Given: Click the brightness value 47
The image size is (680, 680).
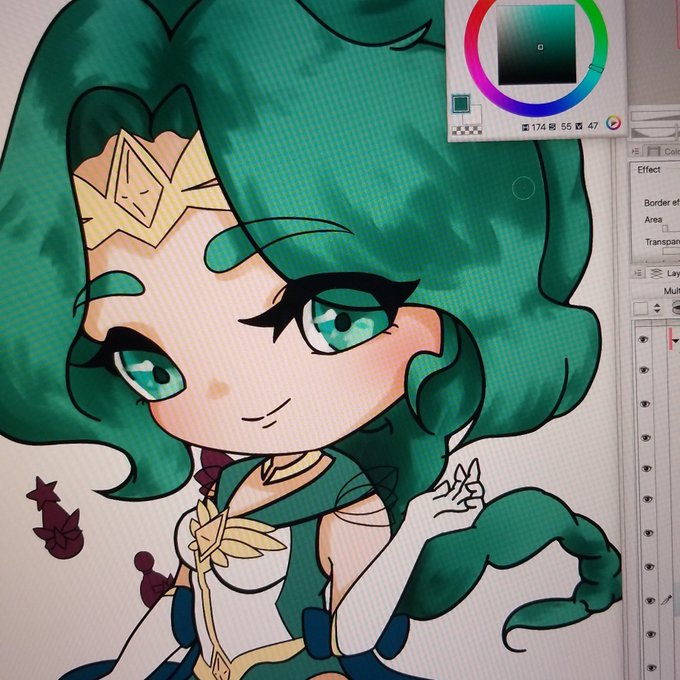Looking at the screenshot, I should [592, 126].
